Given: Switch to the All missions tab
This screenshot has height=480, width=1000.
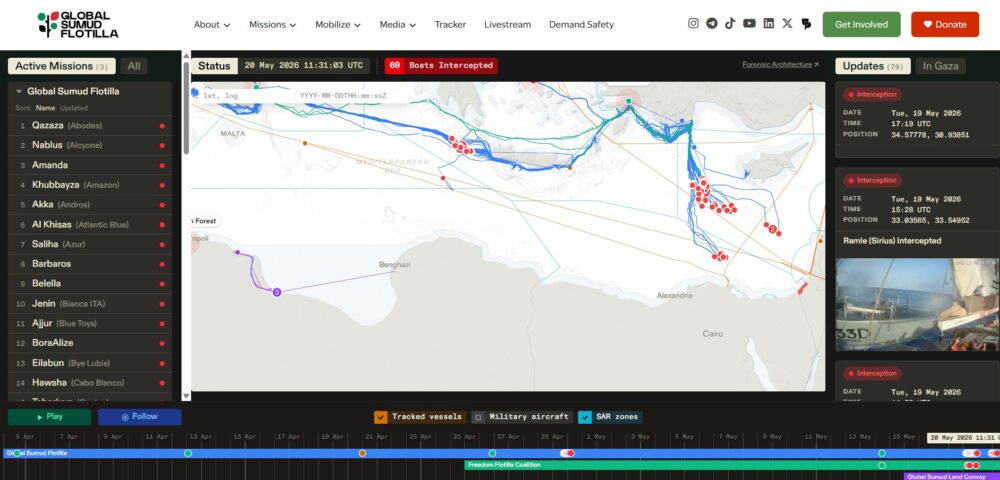Looking at the screenshot, I should click(x=134, y=66).
